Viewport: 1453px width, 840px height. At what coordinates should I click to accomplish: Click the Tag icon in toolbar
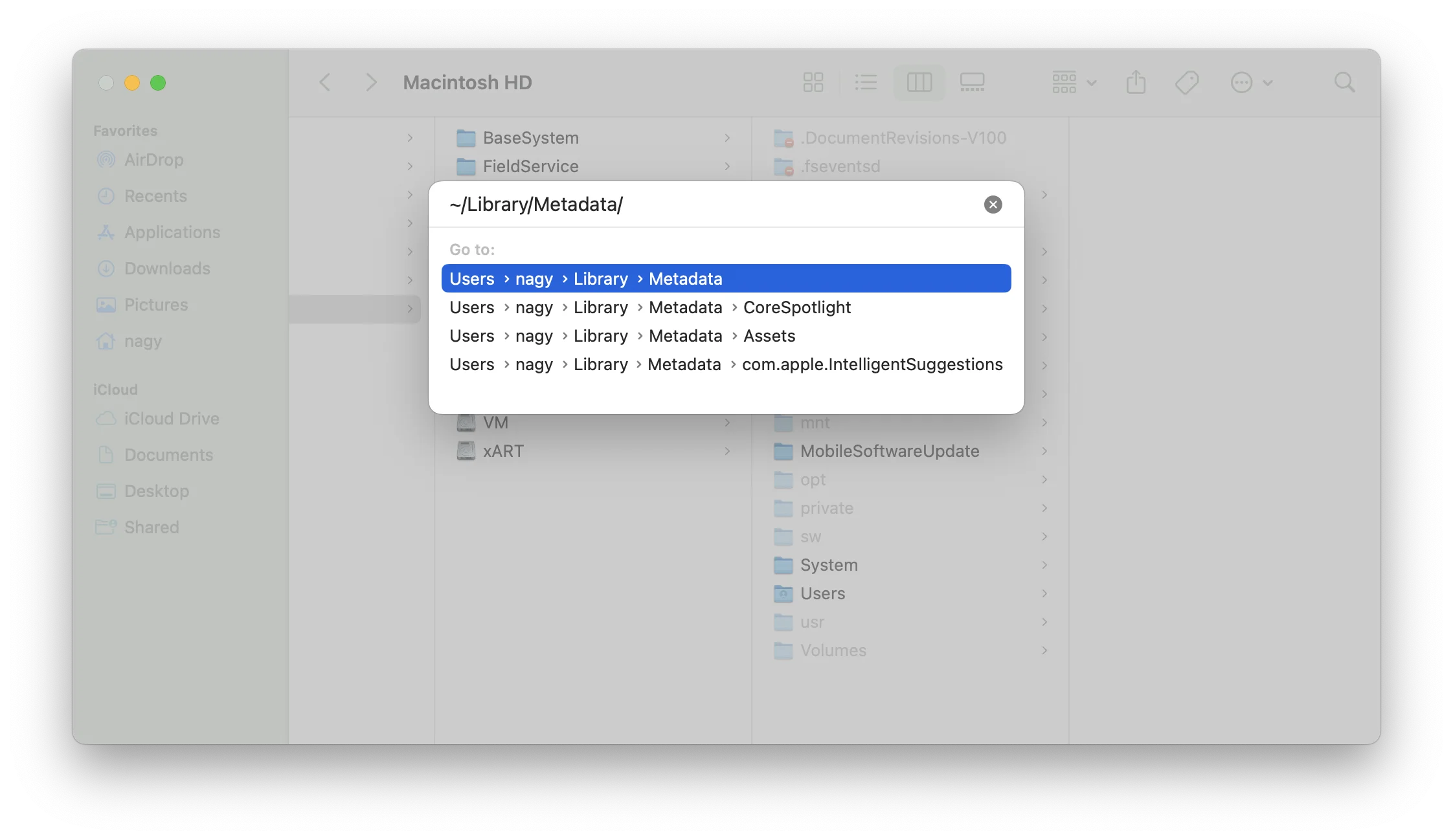(x=1189, y=82)
